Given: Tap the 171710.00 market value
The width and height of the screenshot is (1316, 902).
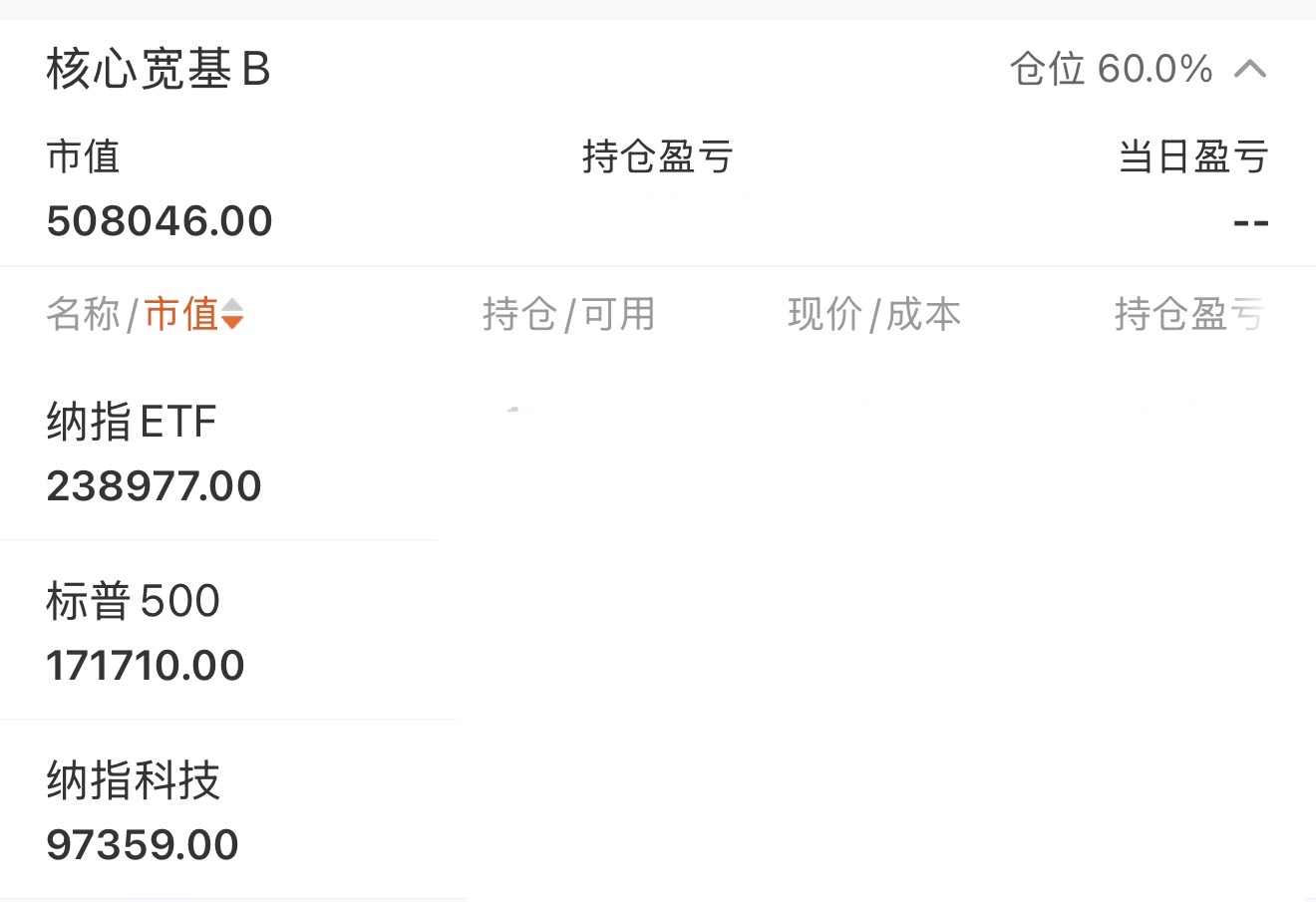Looking at the screenshot, I should click(x=146, y=666).
